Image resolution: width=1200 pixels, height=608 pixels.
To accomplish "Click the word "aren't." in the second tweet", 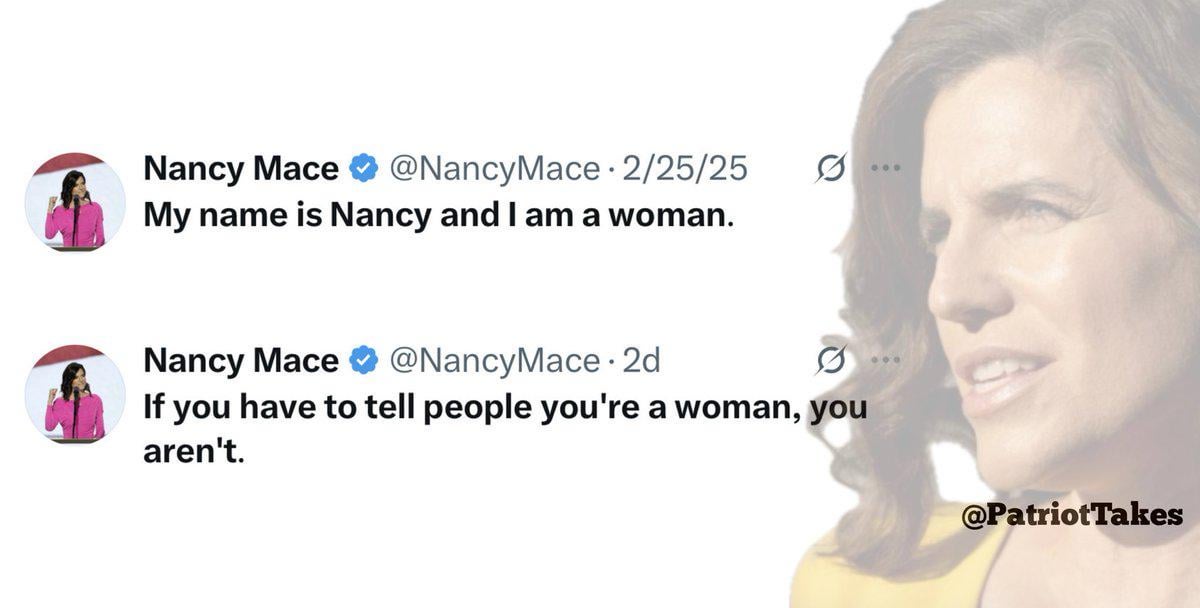I will pos(194,453).
